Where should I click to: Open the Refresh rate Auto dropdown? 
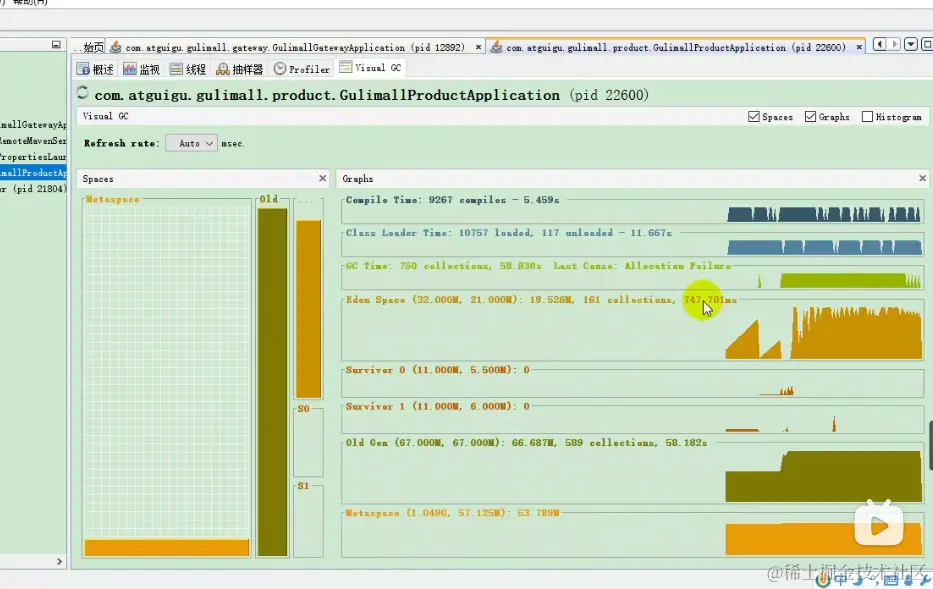[192, 143]
